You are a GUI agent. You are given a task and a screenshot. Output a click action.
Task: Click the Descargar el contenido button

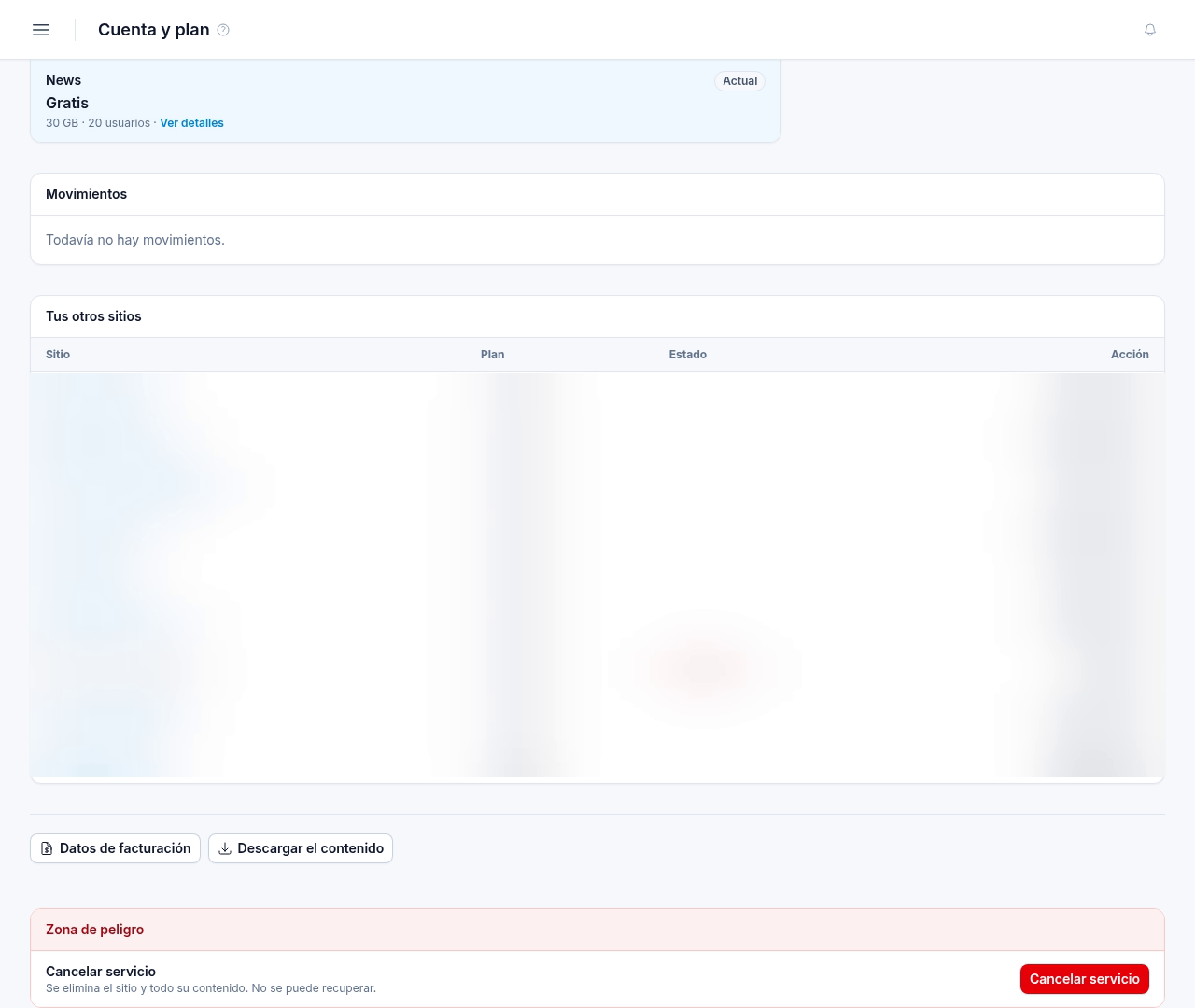(x=301, y=848)
